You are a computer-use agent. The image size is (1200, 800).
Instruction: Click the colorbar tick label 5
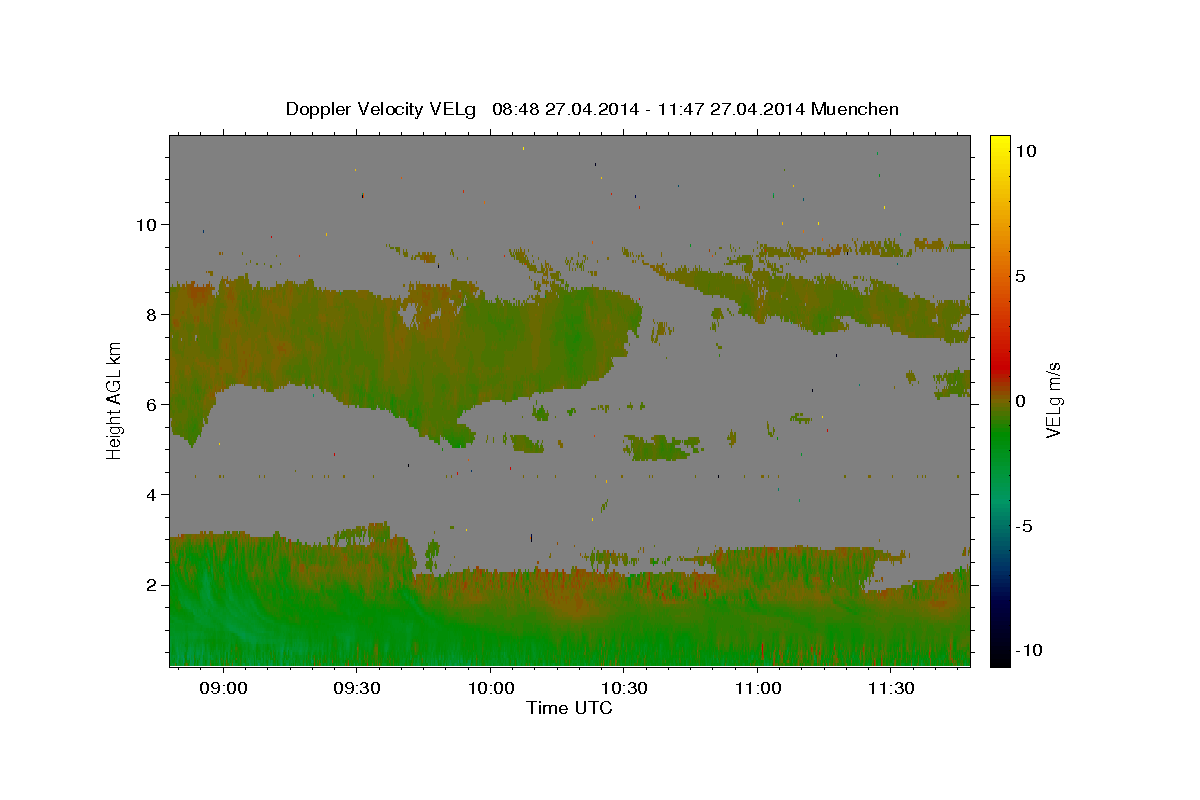click(x=1021, y=276)
